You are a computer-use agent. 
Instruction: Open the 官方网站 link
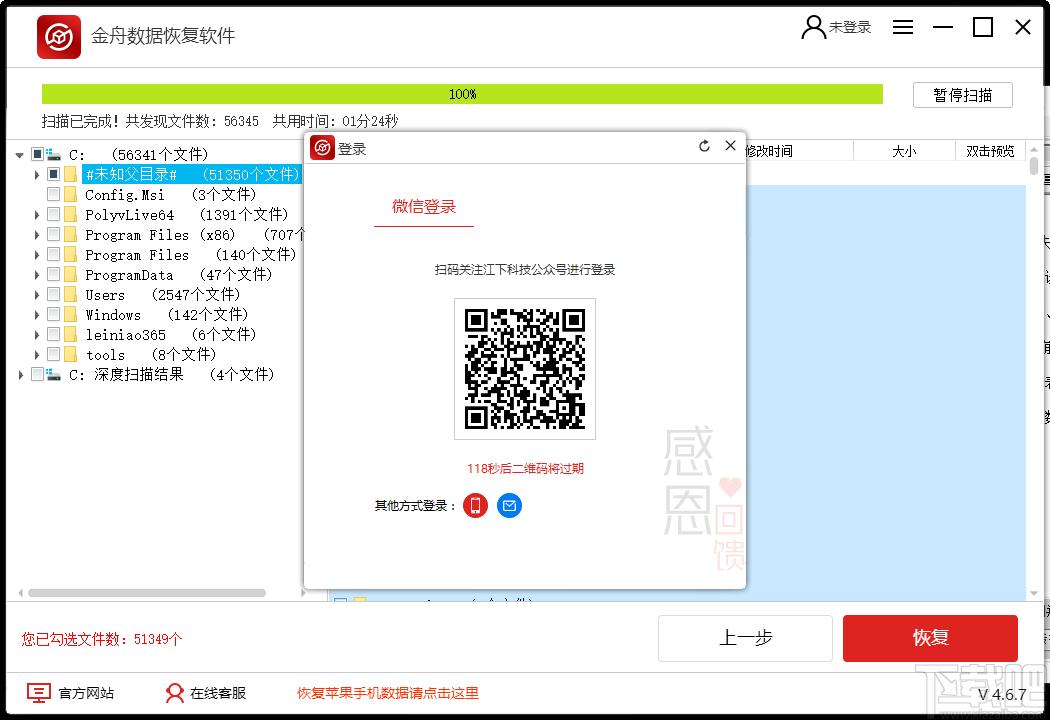pyautogui.click(x=86, y=693)
